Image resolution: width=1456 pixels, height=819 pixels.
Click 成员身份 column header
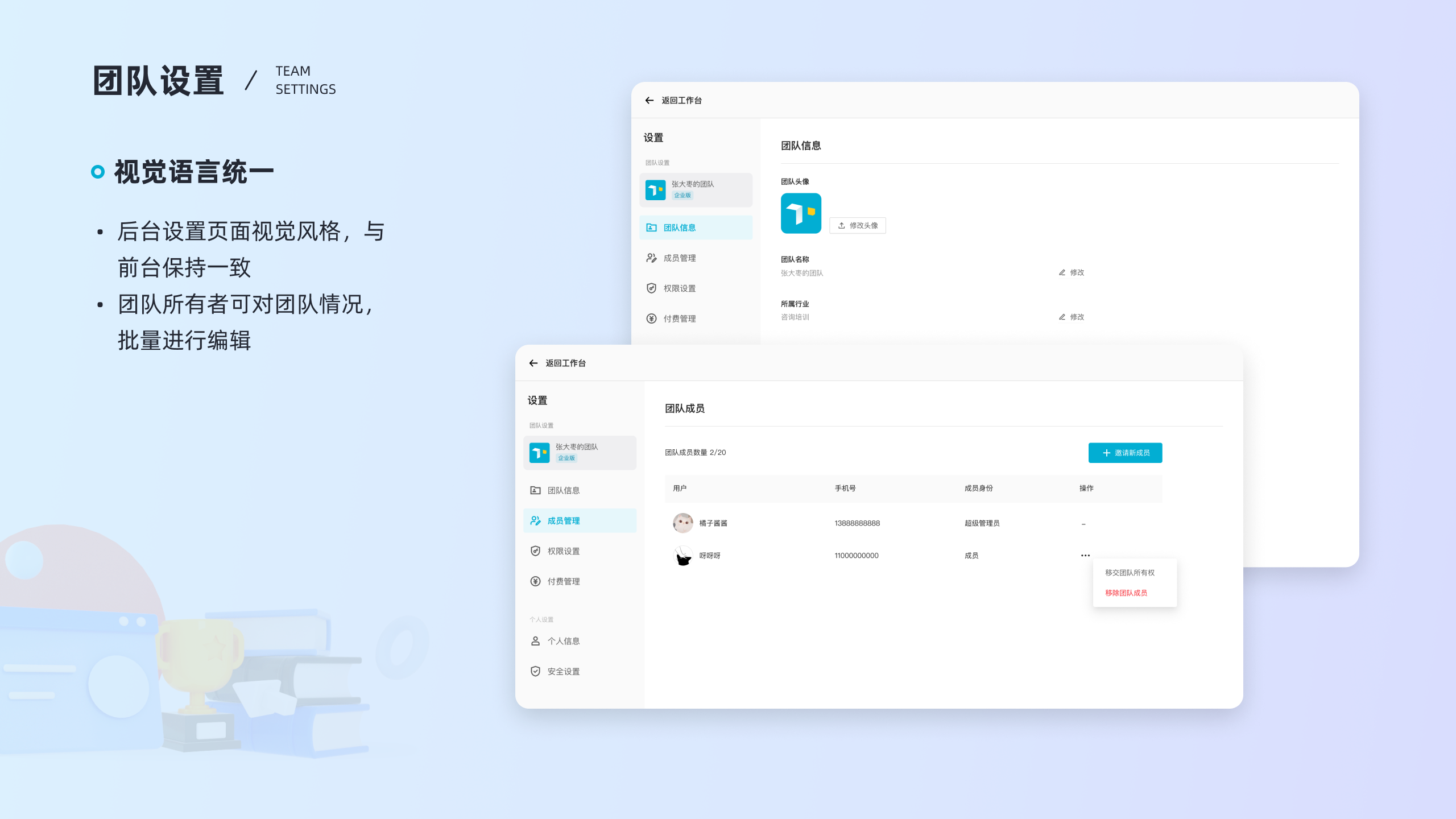(x=978, y=488)
